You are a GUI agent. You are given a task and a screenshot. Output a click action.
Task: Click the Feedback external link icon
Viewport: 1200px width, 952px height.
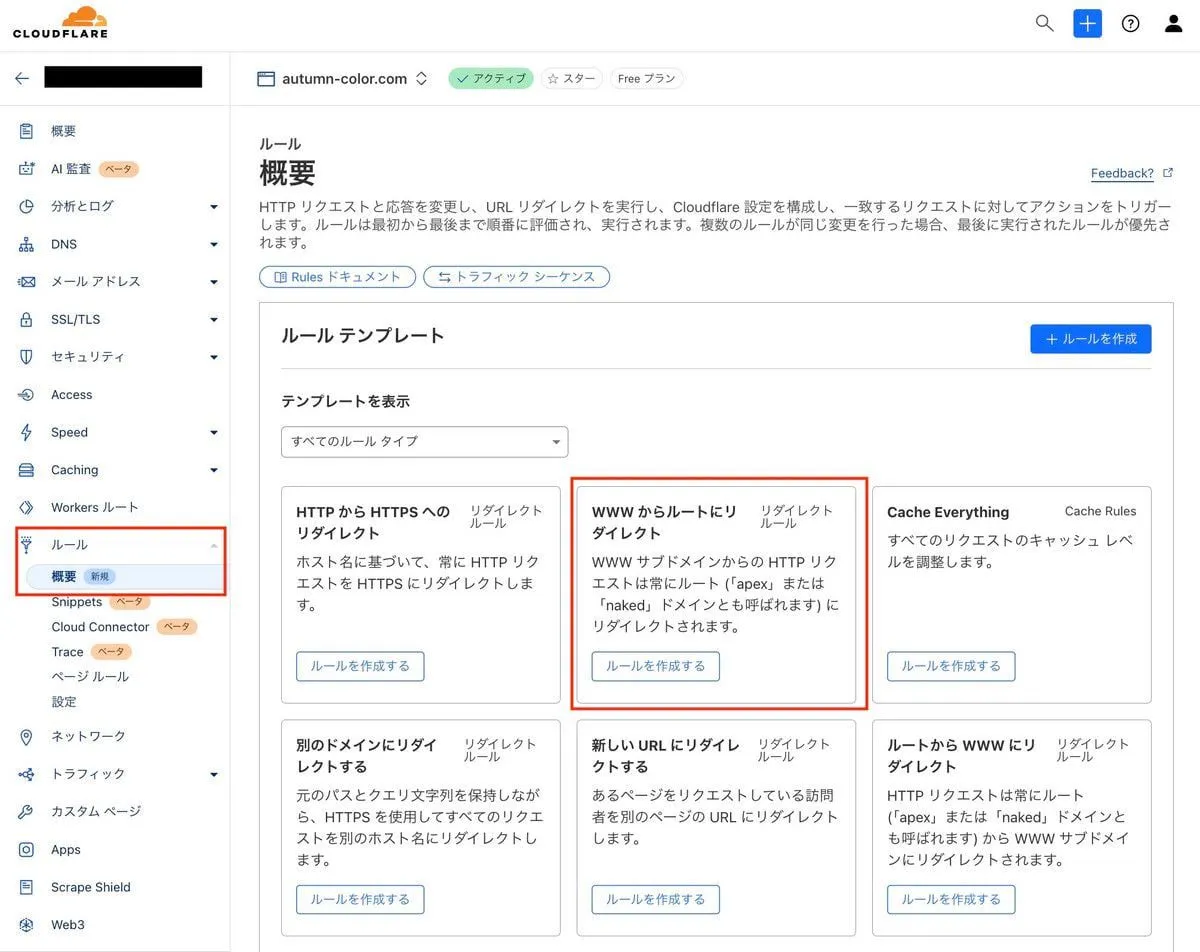(1168, 173)
